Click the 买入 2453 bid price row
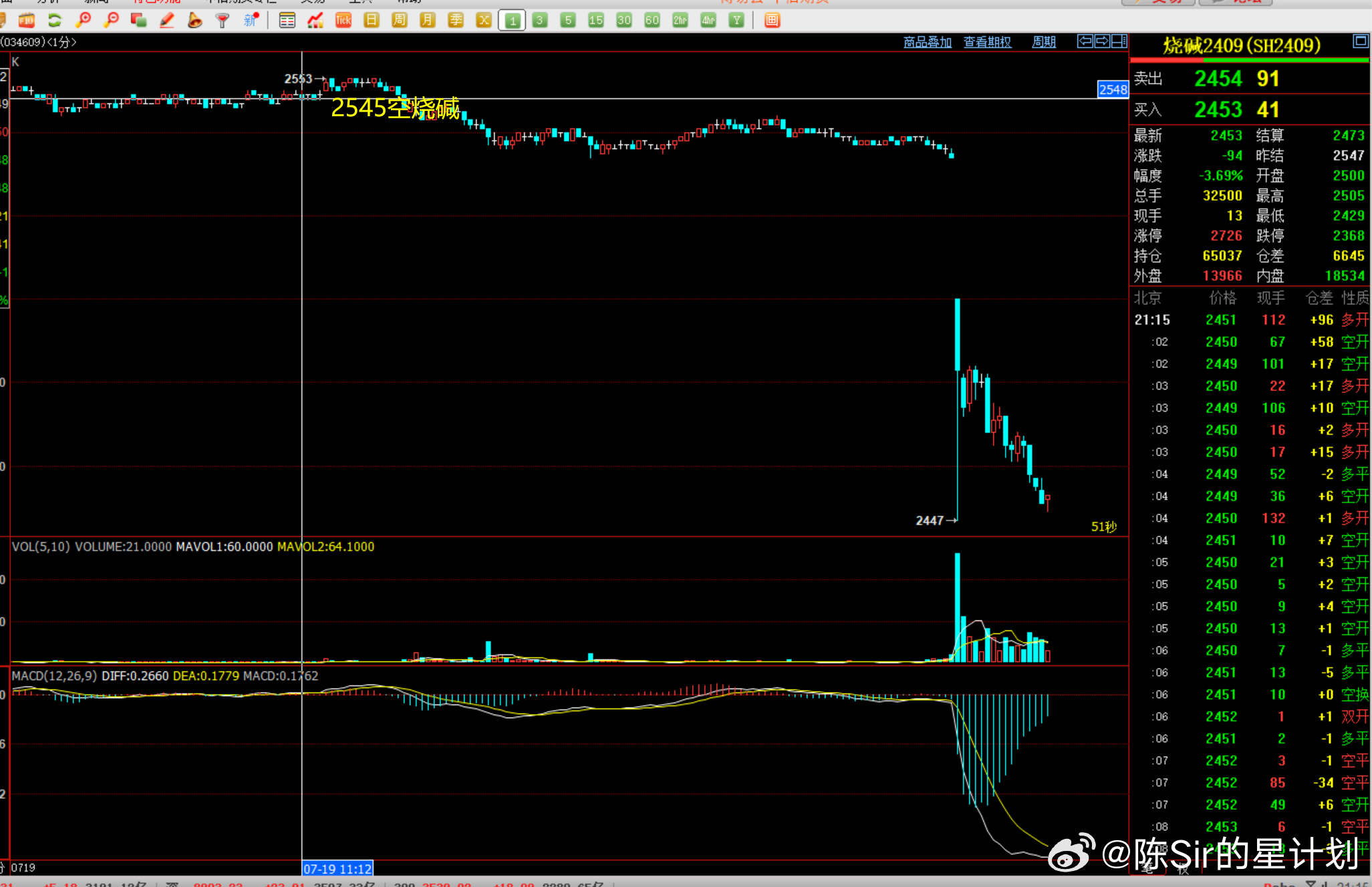The image size is (1372, 887). (x=1249, y=110)
